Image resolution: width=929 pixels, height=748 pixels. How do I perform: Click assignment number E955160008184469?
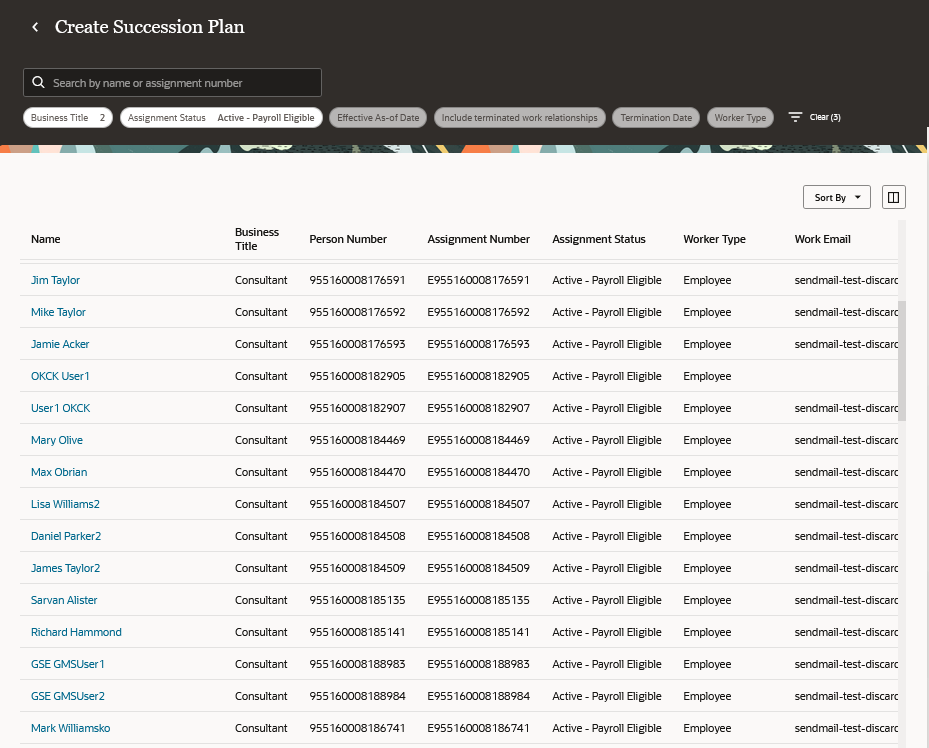(x=478, y=440)
